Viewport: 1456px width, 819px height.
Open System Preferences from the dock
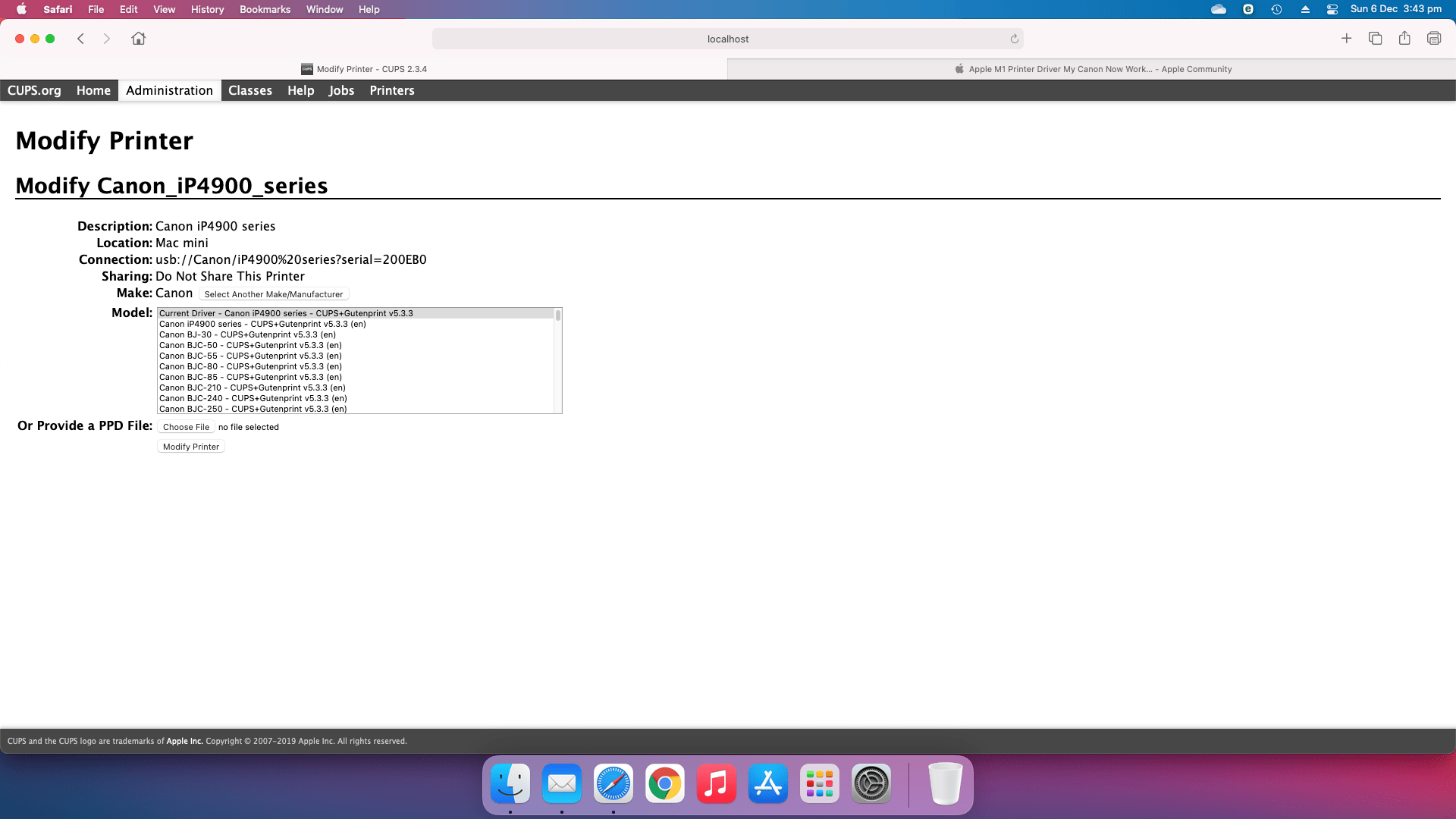click(871, 783)
